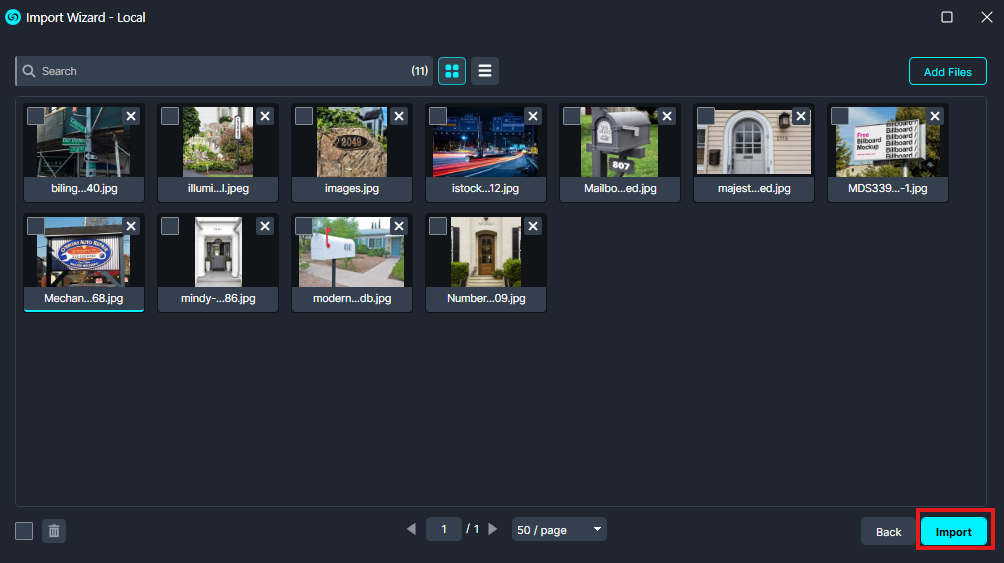Check the biling...40.jpg checkbox

36,116
